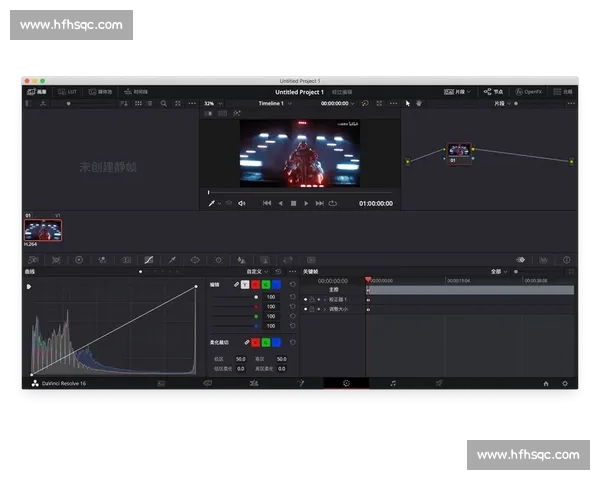600x480 pixels.
Task: Open the LUT browser
Action: click(67, 92)
